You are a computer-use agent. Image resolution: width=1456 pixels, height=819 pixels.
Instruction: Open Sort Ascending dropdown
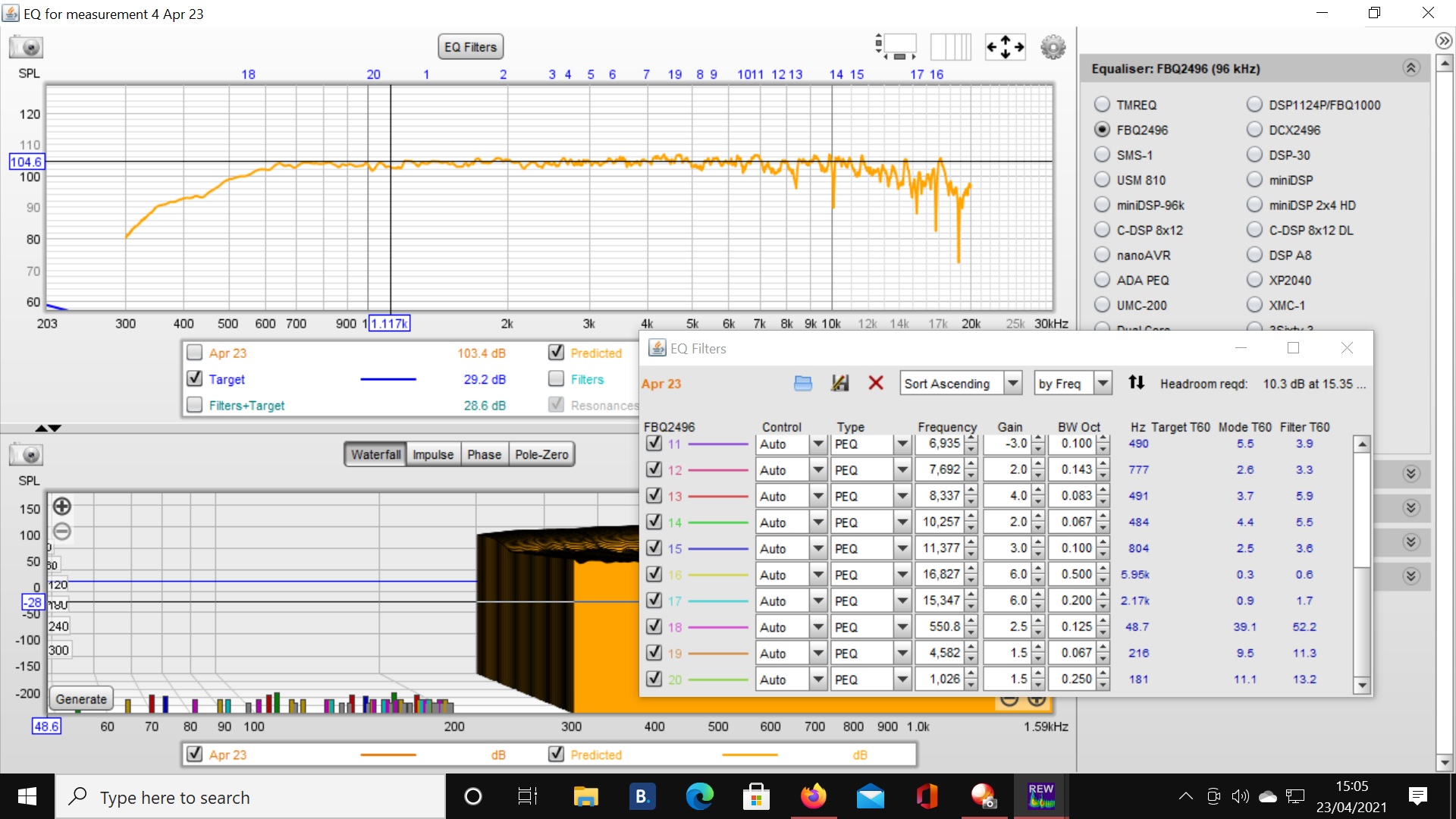pyautogui.click(x=1013, y=384)
